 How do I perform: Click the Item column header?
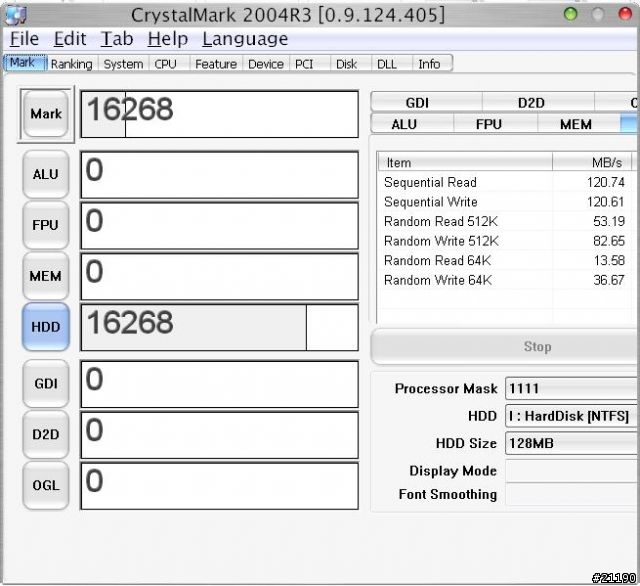pos(465,162)
